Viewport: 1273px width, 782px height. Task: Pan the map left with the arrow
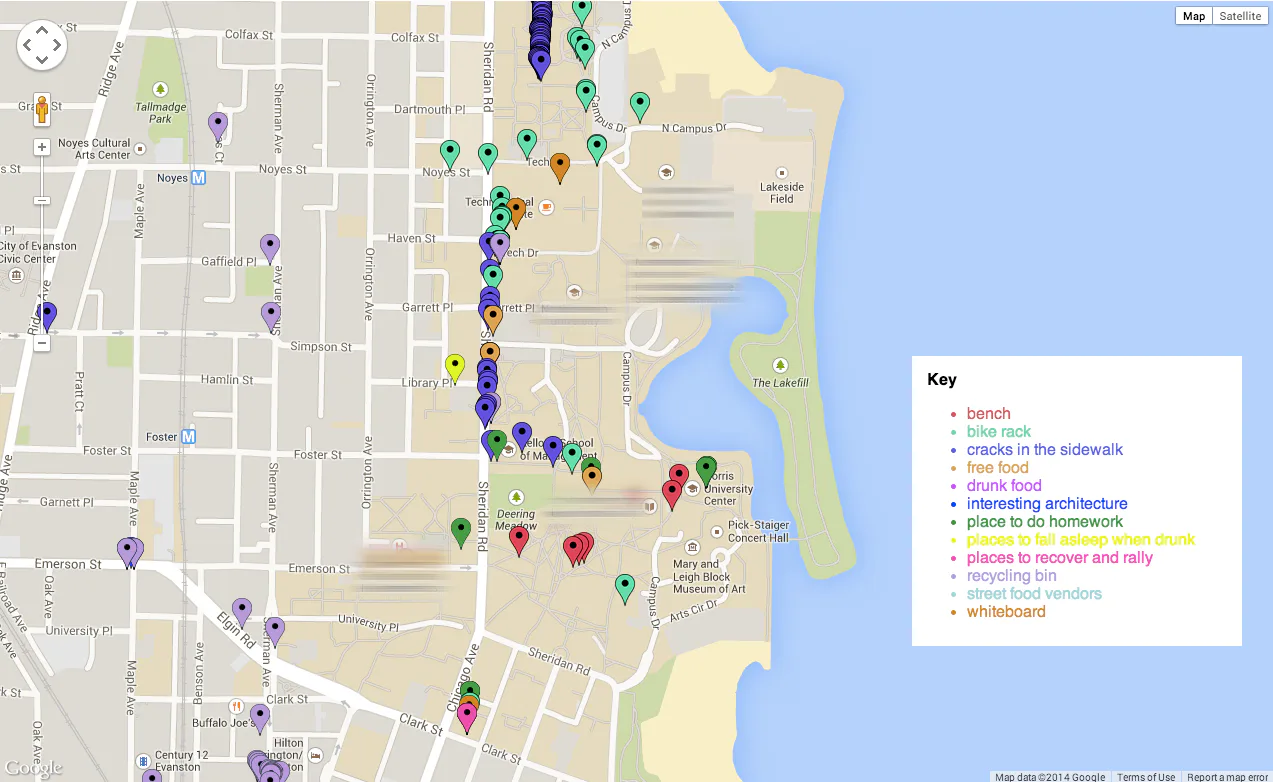[27, 45]
